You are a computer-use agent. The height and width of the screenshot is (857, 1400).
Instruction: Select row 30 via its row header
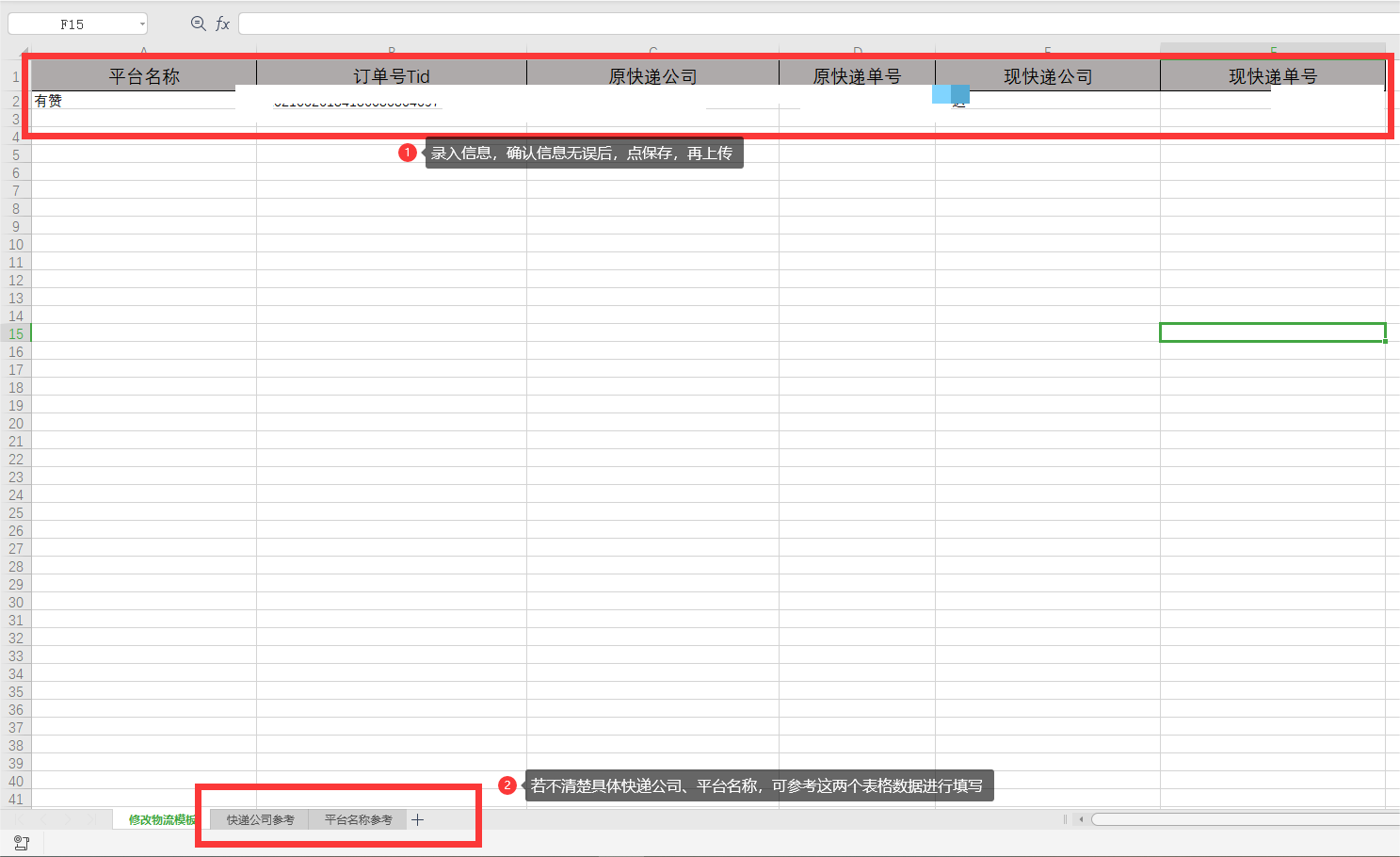click(16, 602)
